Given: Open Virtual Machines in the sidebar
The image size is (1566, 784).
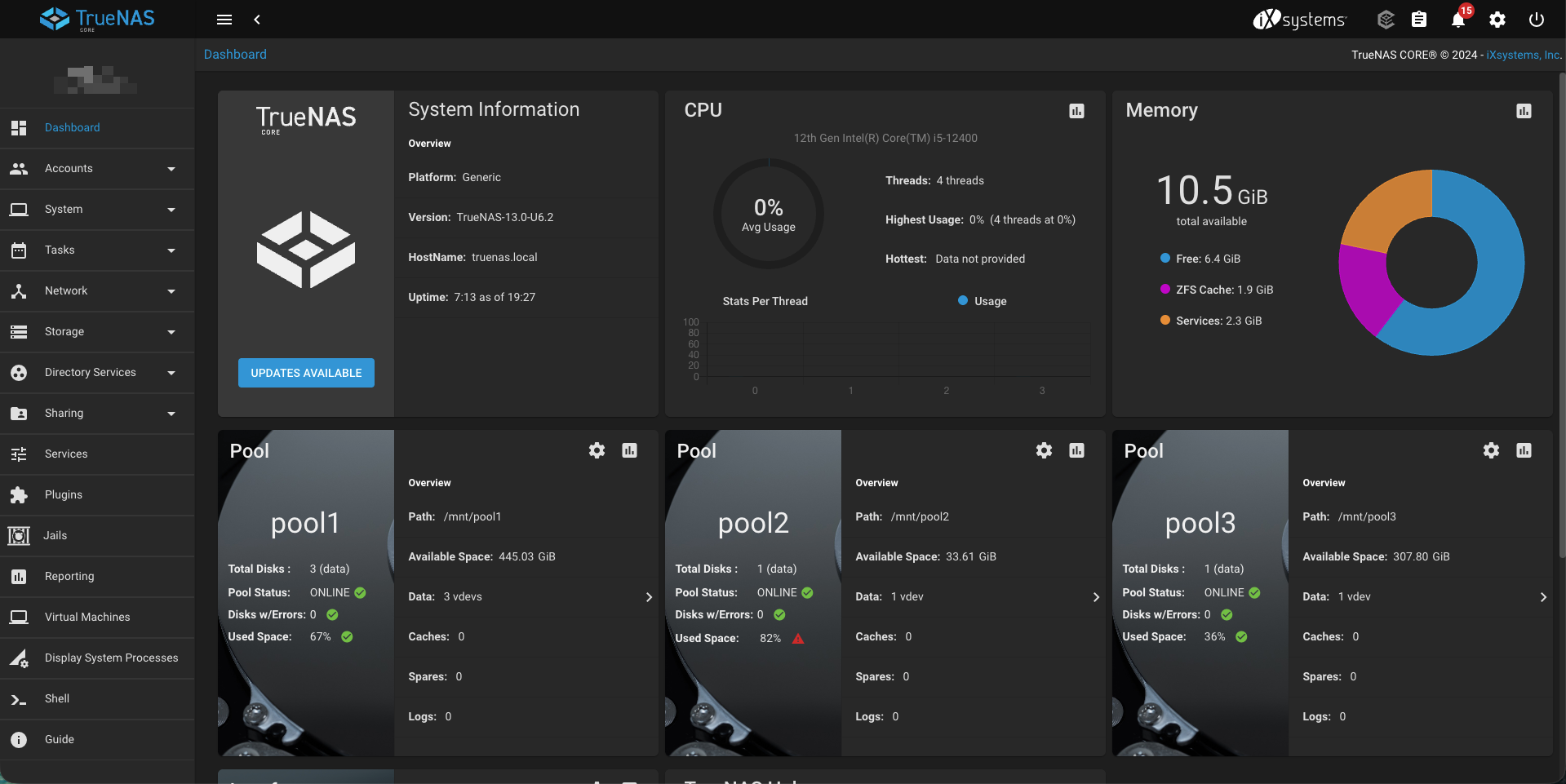Looking at the screenshot, I should [x=97, y=618].
